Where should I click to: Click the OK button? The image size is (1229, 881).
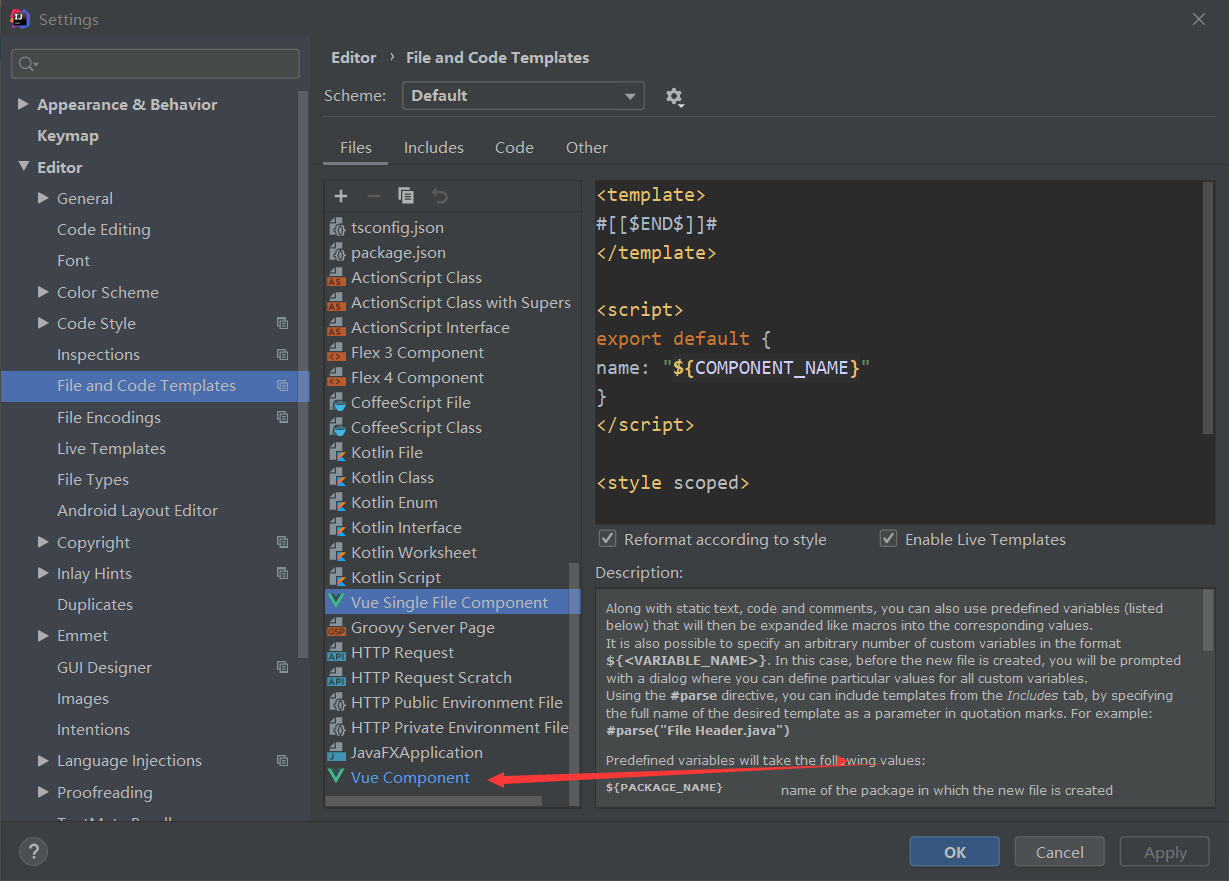coord(955,852)
